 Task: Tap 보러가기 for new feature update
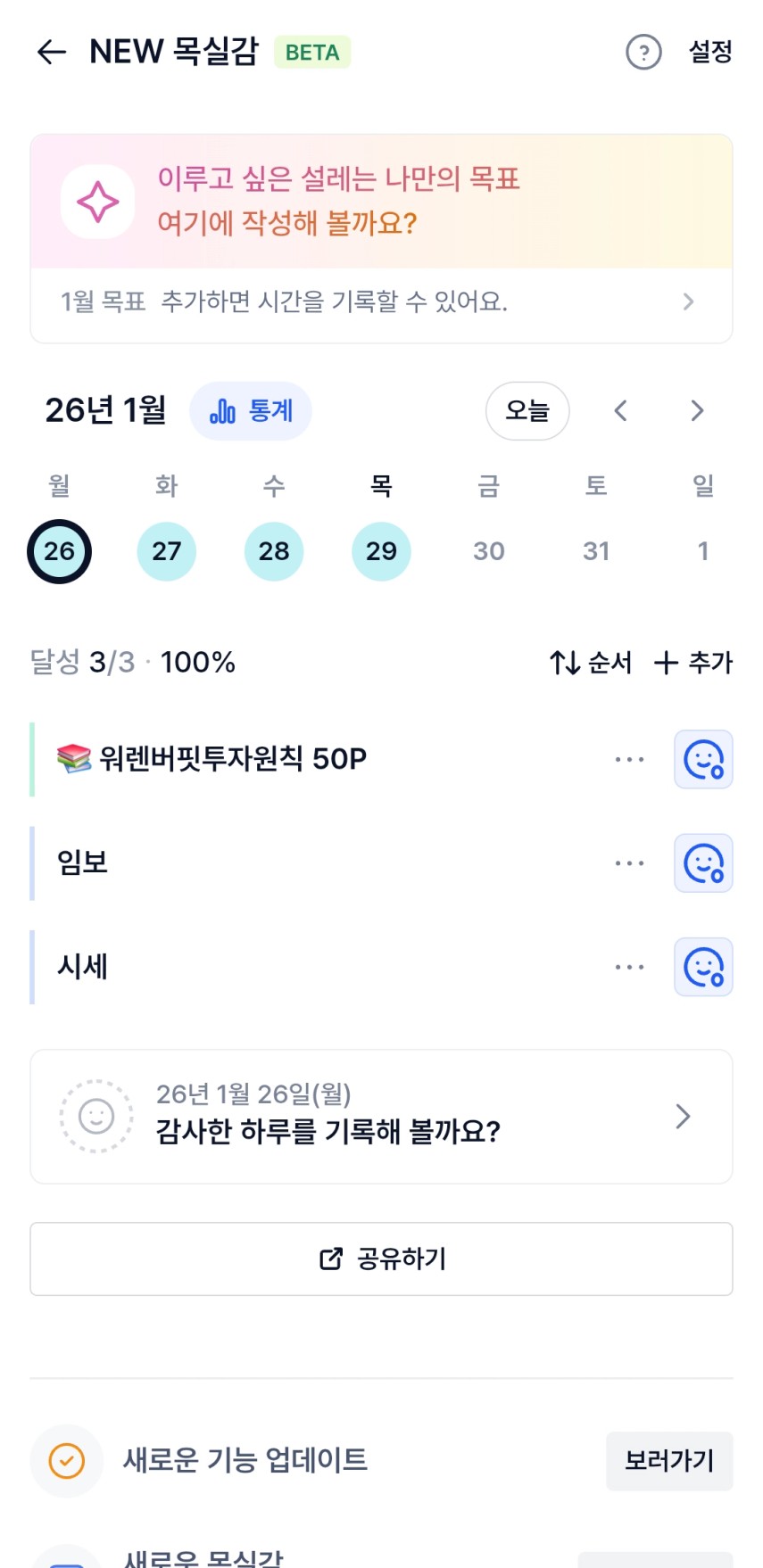(669, 1461)
